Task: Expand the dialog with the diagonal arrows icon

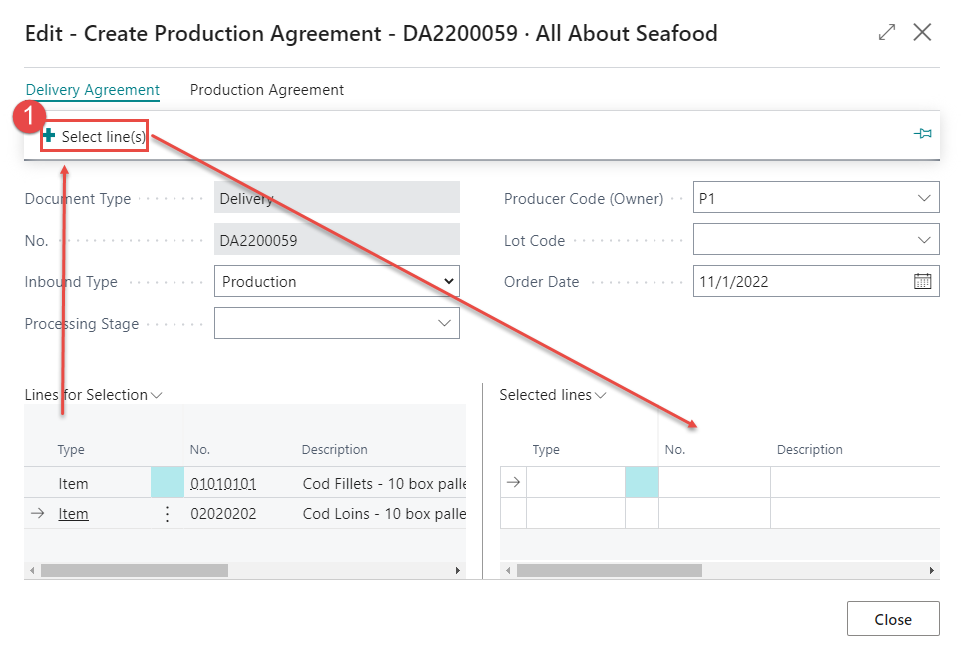Action: pos(887,32)
